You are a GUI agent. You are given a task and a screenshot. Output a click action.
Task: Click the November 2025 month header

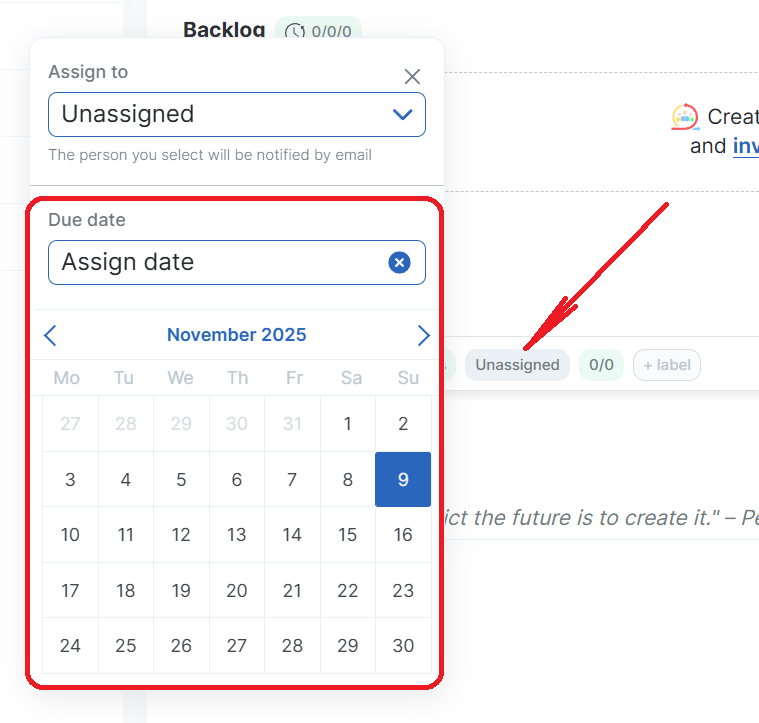coord(237,335)
